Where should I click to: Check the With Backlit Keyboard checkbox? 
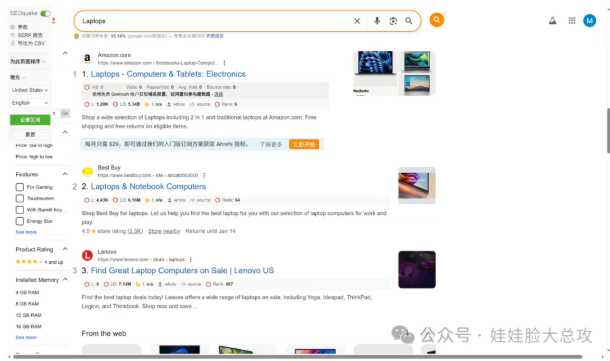point(20,210)
